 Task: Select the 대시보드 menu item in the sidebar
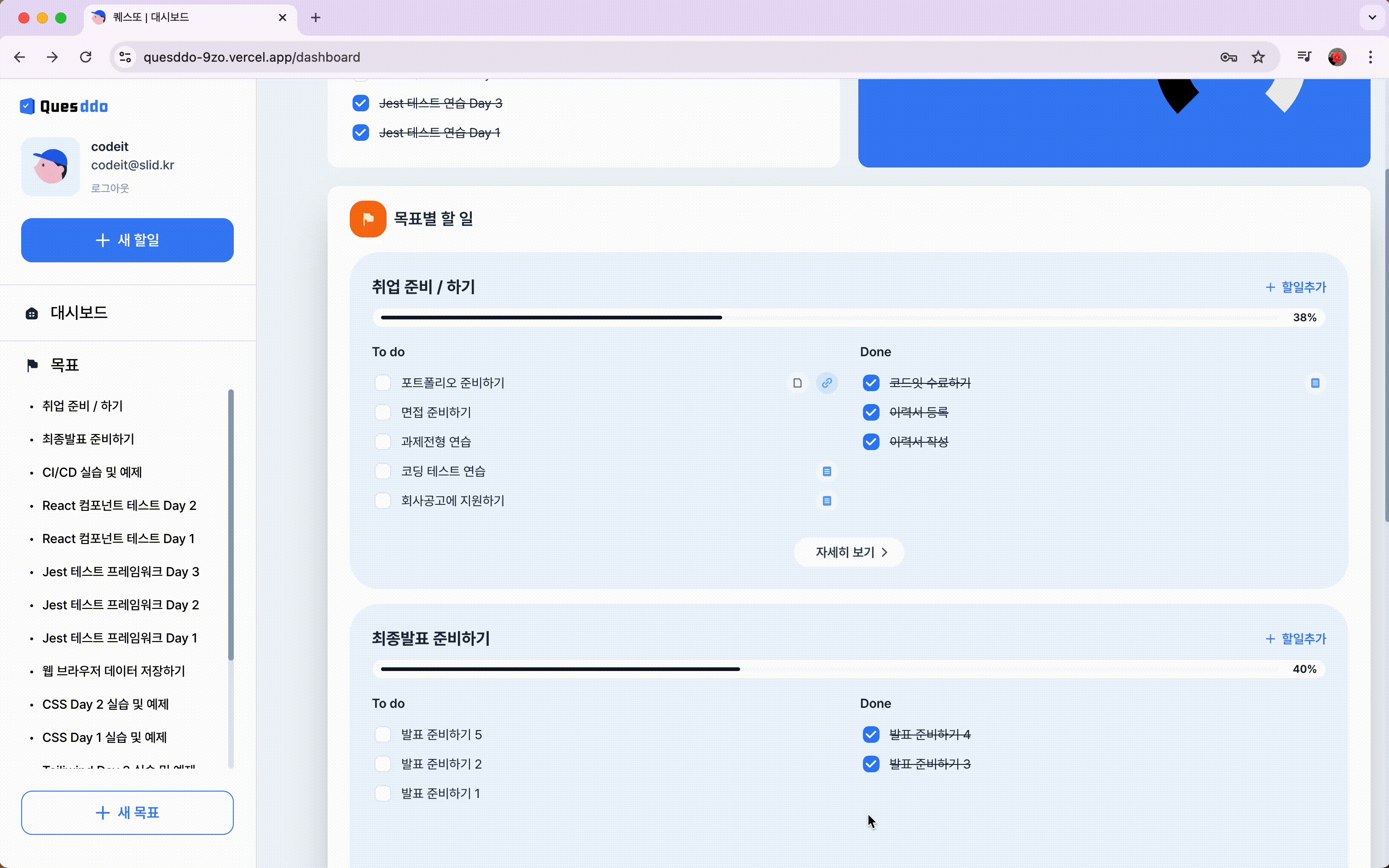(79, 313)
